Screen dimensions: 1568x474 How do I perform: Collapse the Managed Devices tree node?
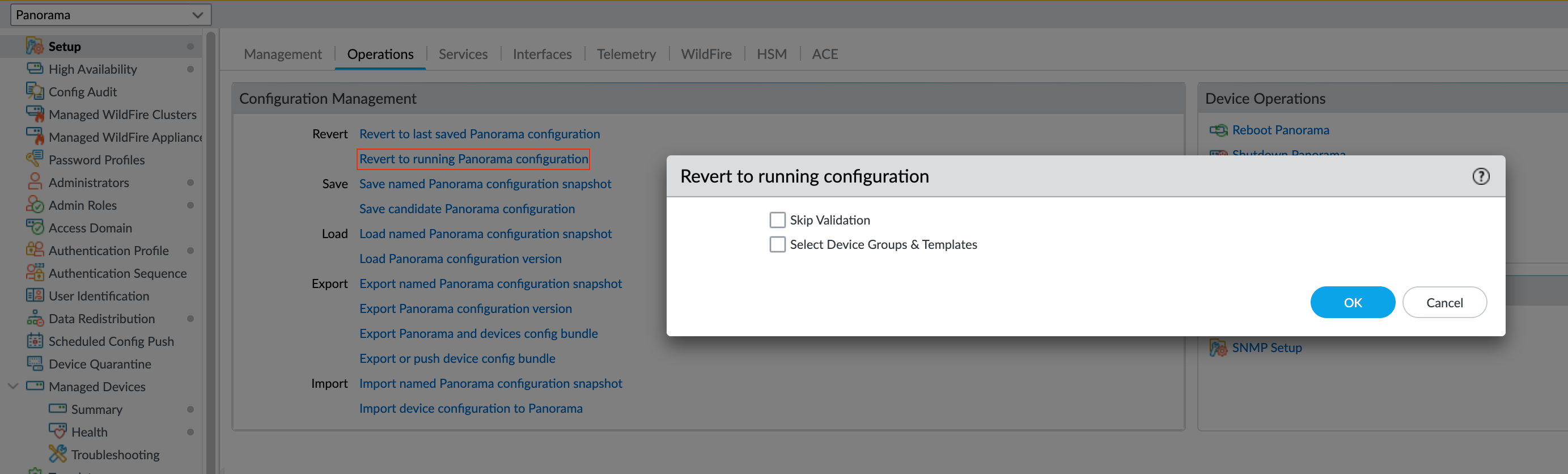[x=13, y=386]
